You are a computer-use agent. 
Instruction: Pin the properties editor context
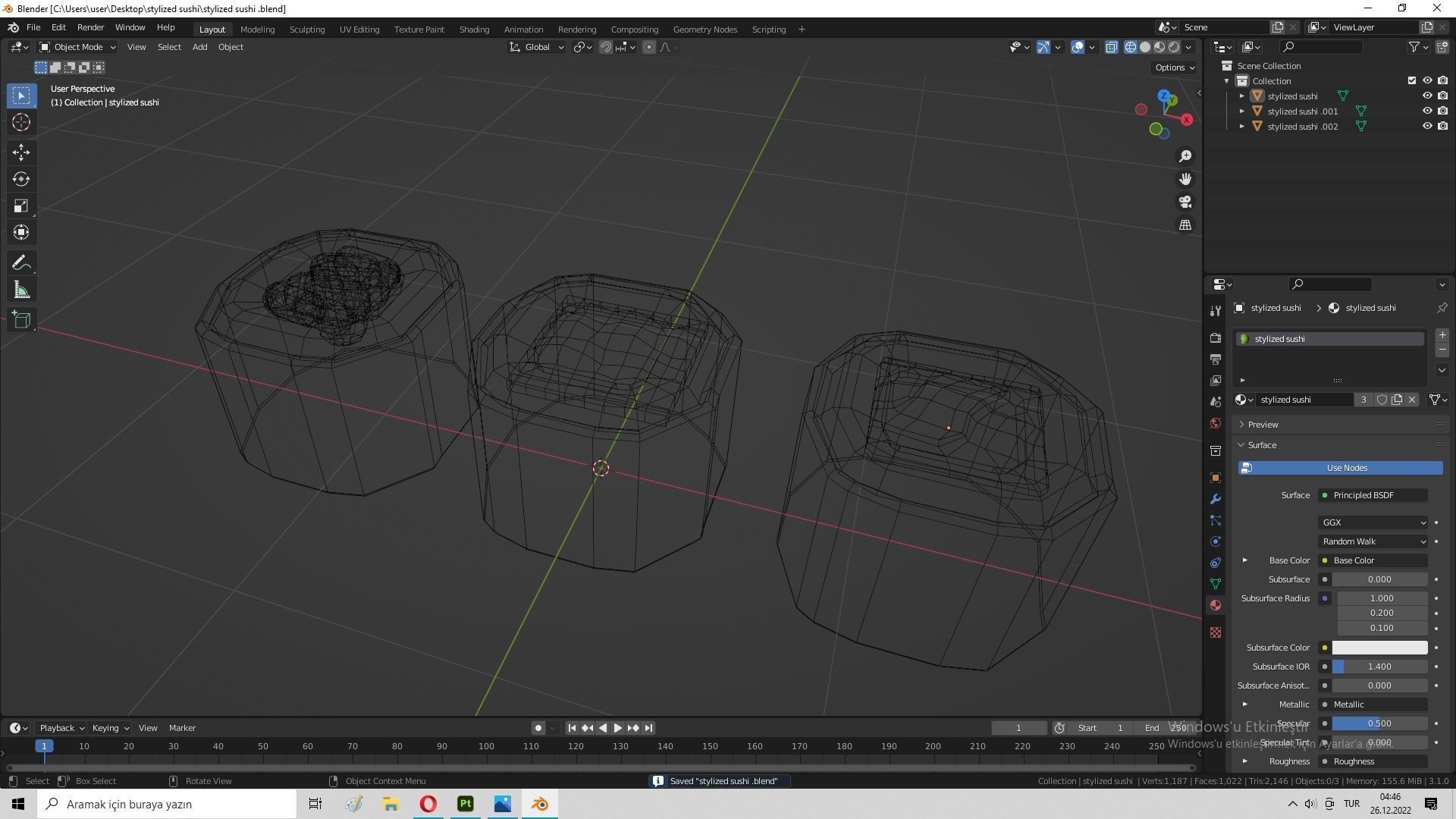pyautogui.click(x=1442, y=308)
